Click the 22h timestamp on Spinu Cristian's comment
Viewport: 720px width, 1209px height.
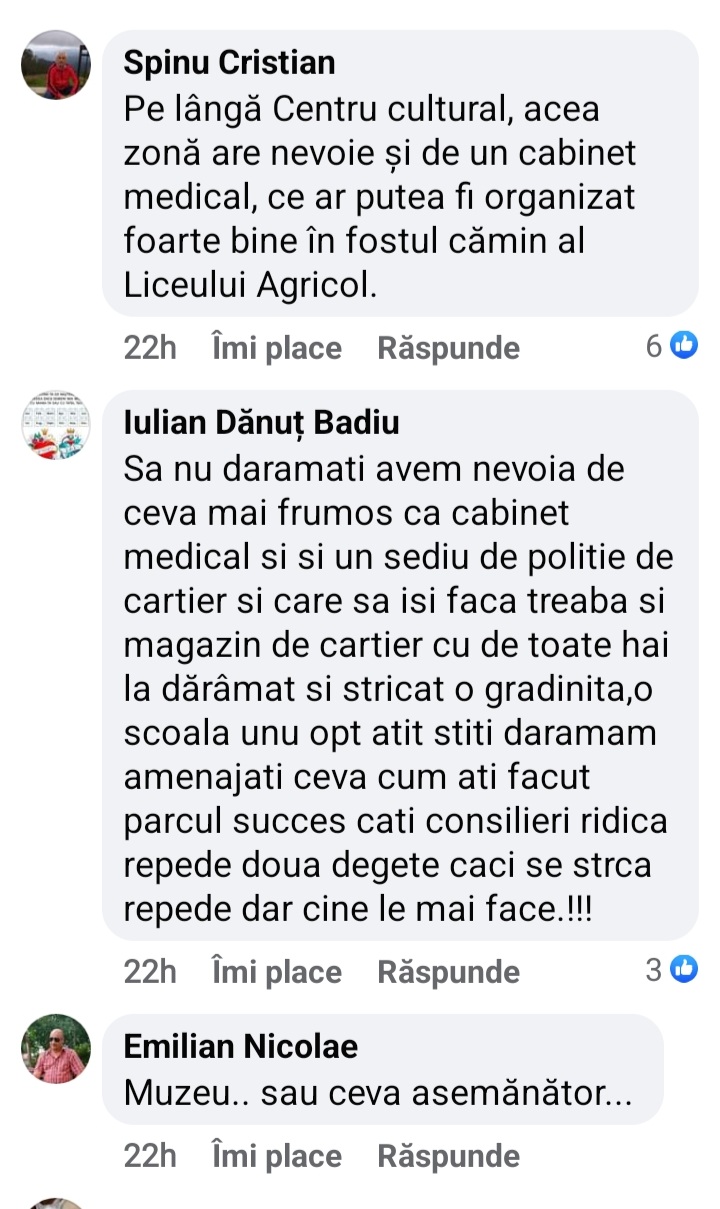pos(150,348)
